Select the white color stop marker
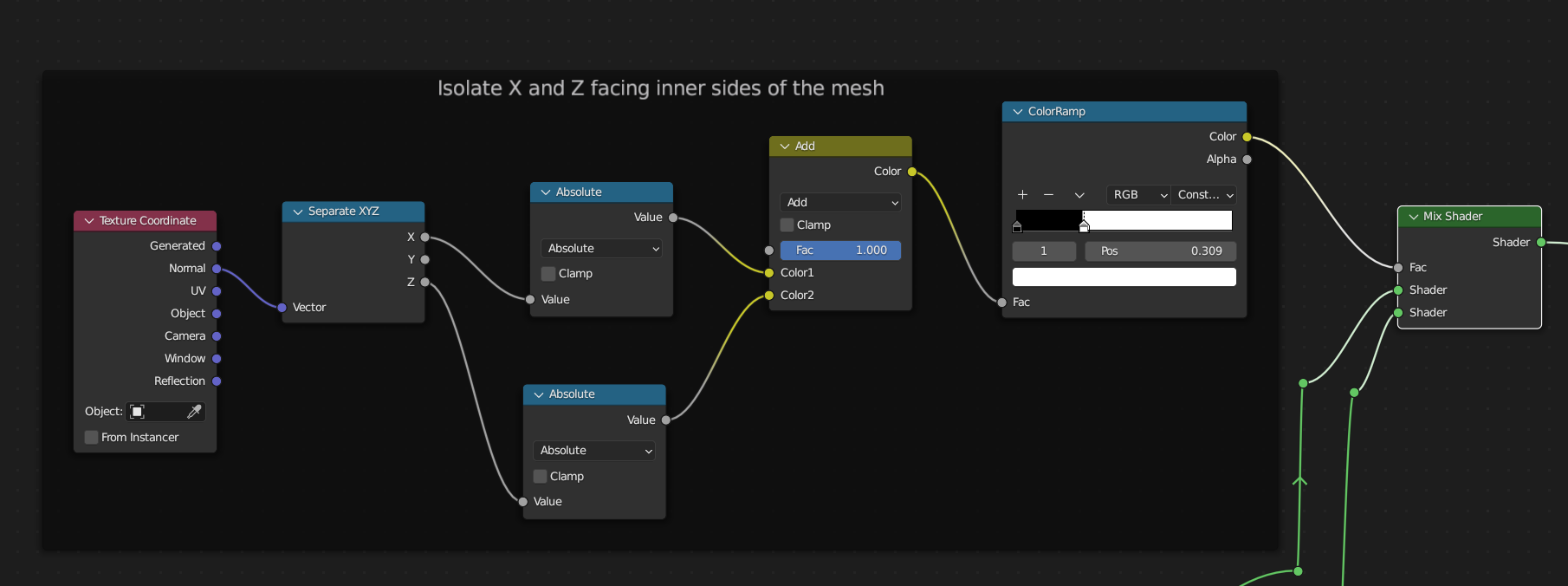Viewport: 1568px width, 586px height. click(x=1084, y=226)
